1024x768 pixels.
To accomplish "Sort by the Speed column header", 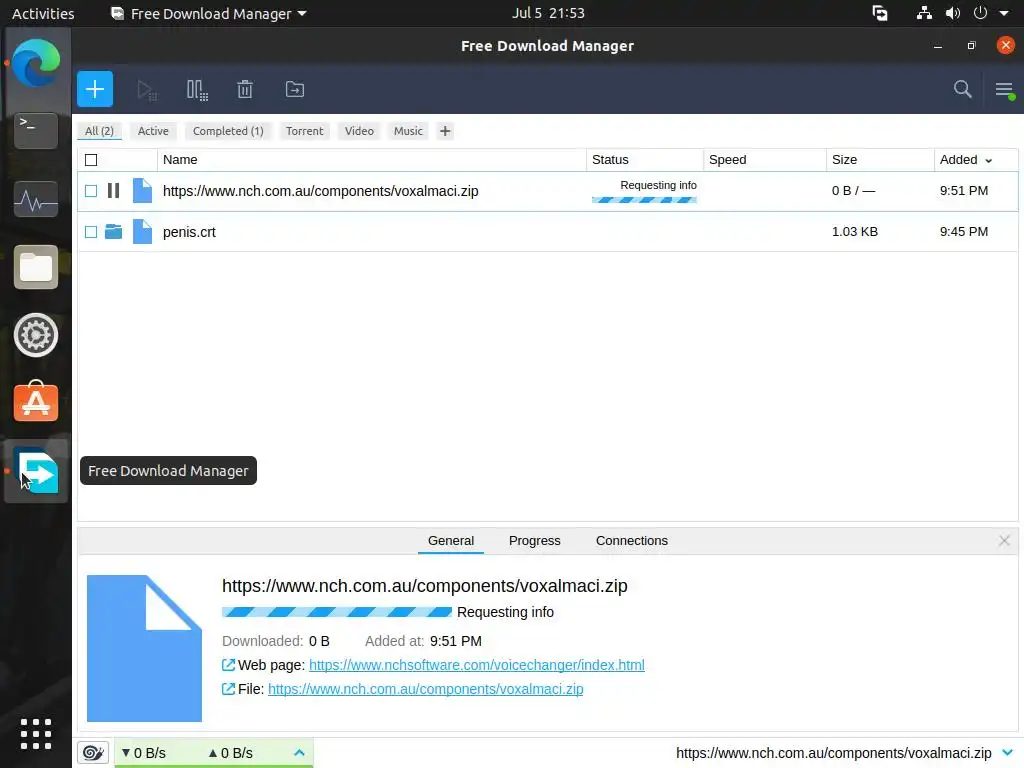I will pyautogui.click(x=765, y=160).
